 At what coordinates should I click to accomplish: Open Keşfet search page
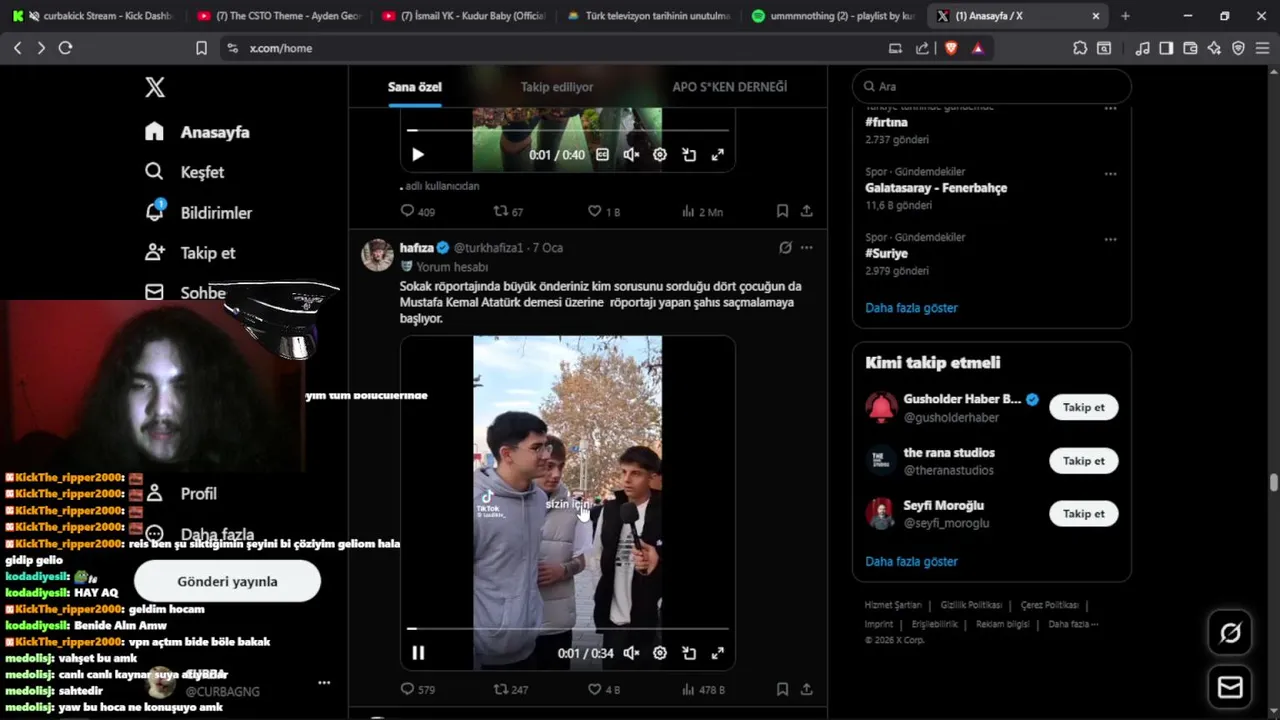[x=185, y=172]
